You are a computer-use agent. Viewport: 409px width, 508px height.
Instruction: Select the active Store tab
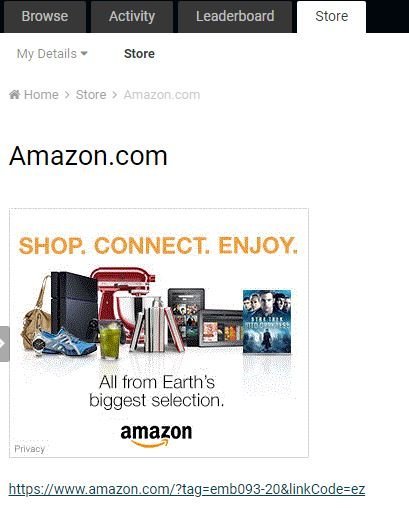[x=331, y=16]
